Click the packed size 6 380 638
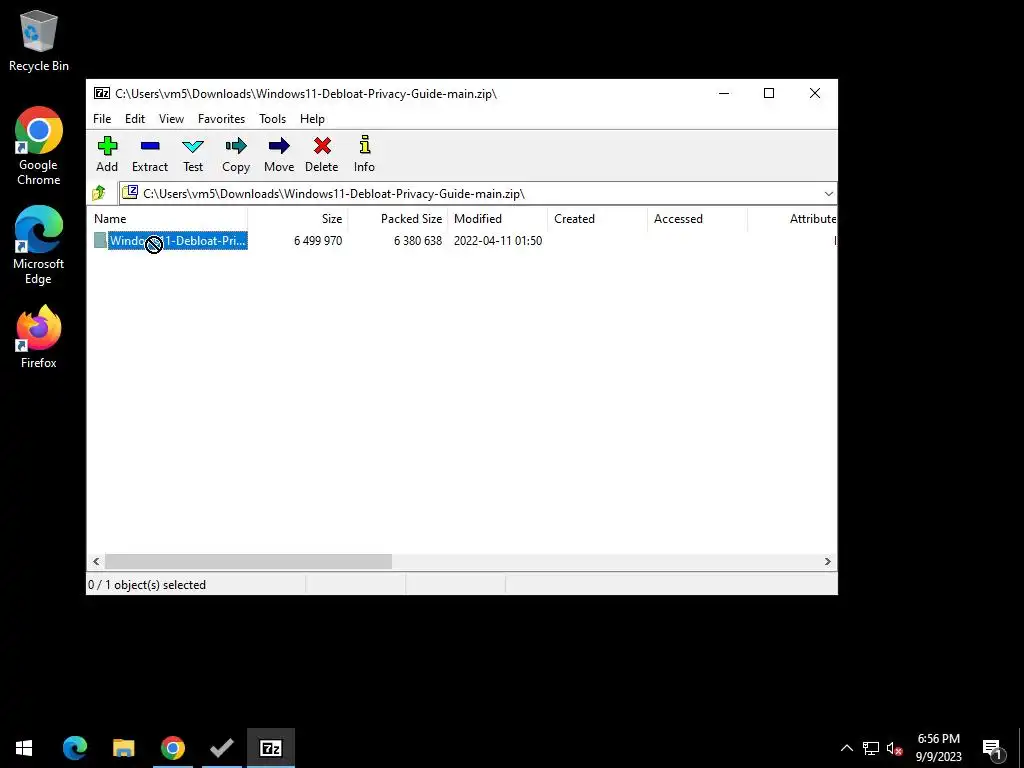1024x768 pixels. coord(418,240)
